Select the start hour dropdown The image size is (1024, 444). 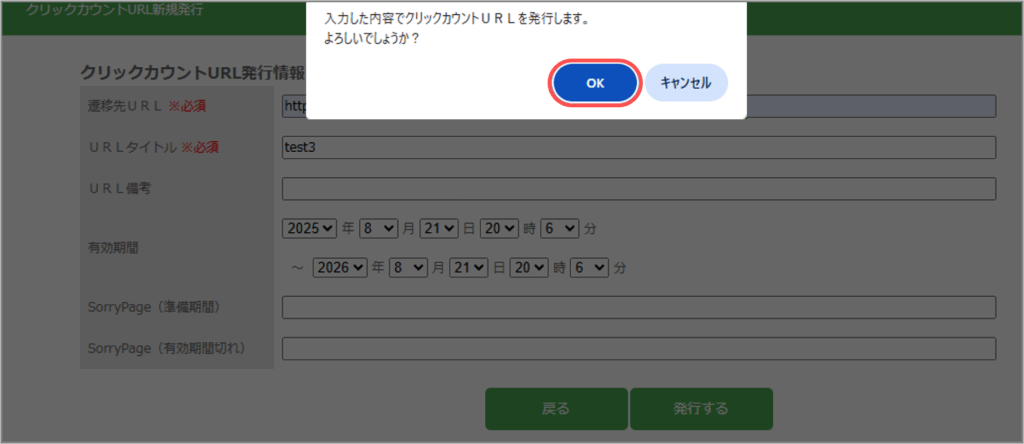click(x=500, y=228)
